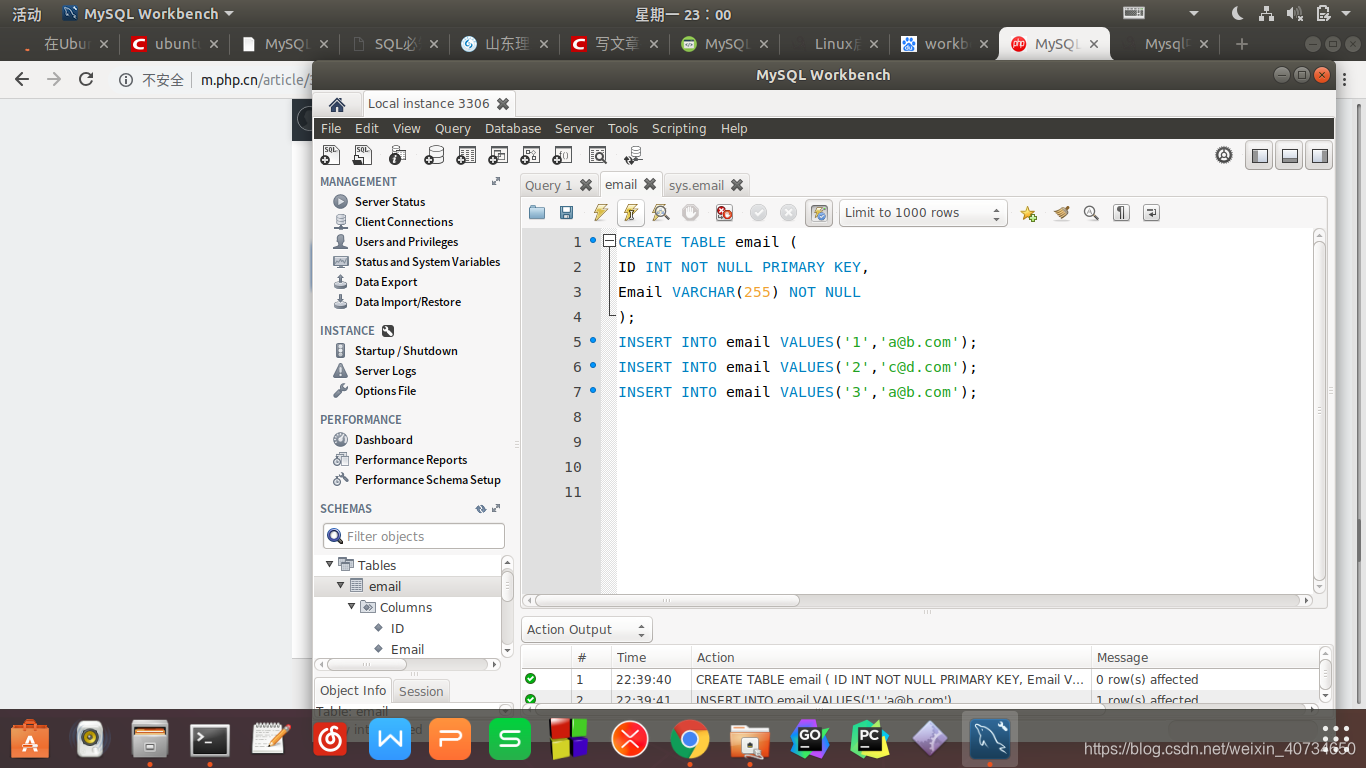Save snippet with the star icon
This screenshot has width=1366, height=768.
pyautogui.click(x=1028, y=213)
